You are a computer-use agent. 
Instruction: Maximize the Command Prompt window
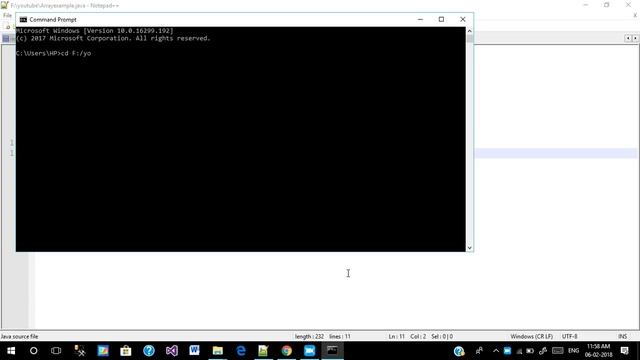click(x=441, y=19)
